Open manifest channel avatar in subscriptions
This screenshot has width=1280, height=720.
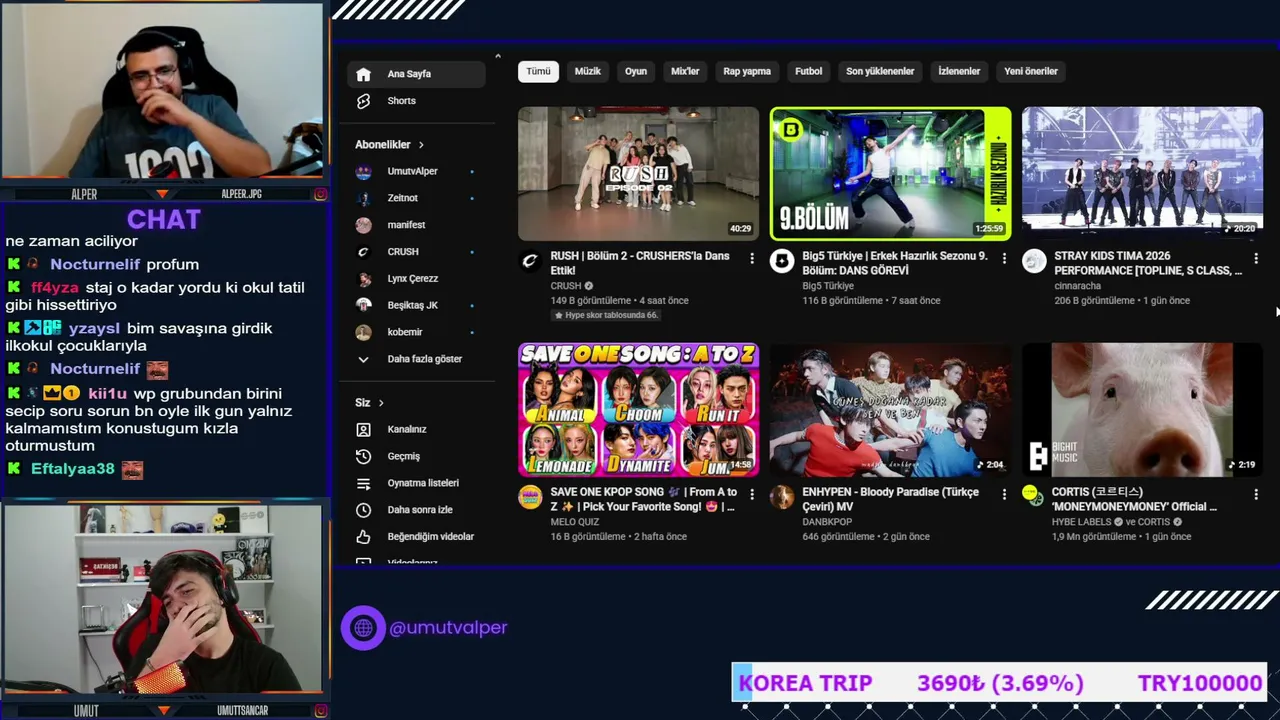coord(364,225)
